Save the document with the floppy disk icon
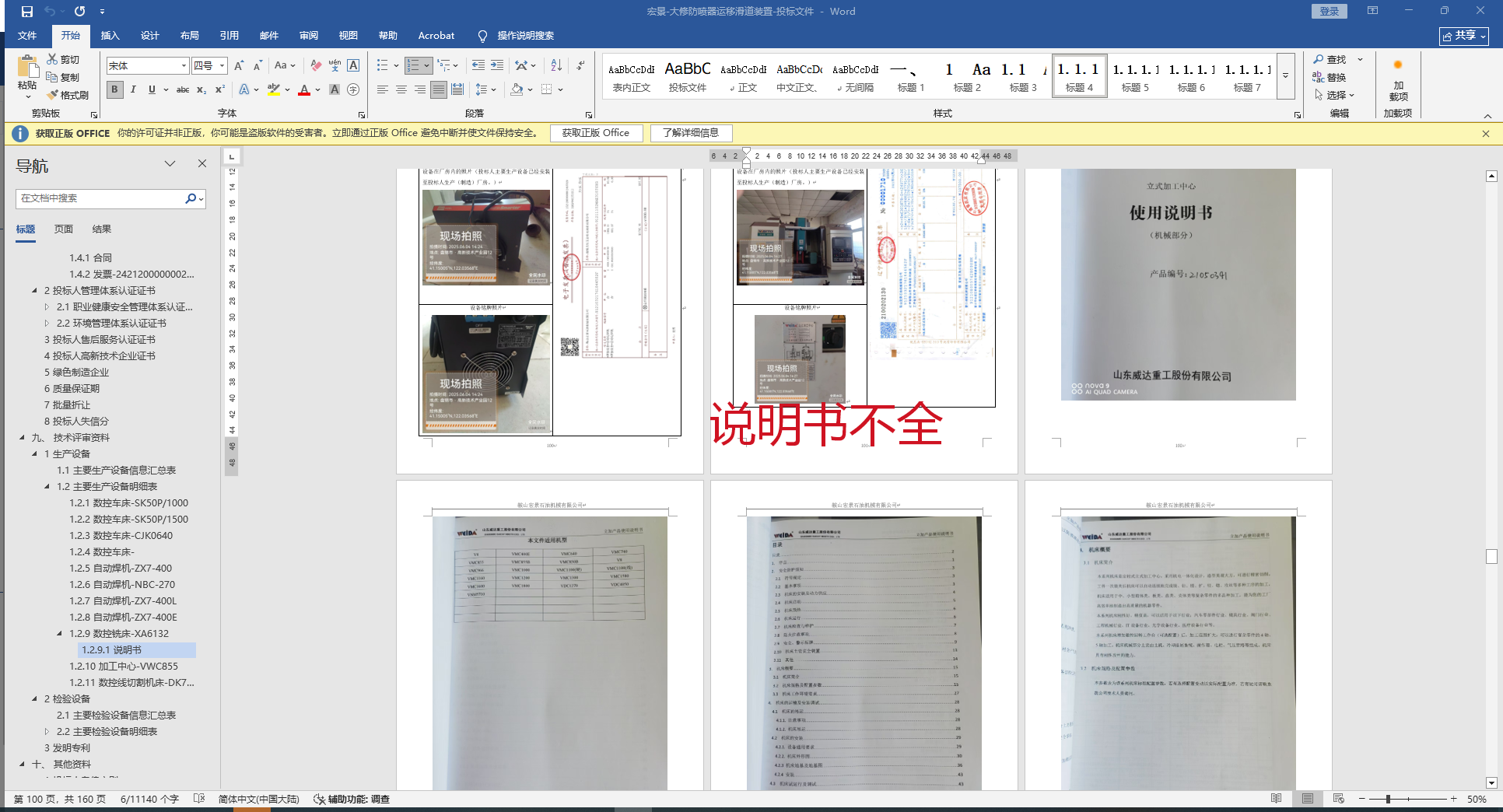 click(27, 12)
